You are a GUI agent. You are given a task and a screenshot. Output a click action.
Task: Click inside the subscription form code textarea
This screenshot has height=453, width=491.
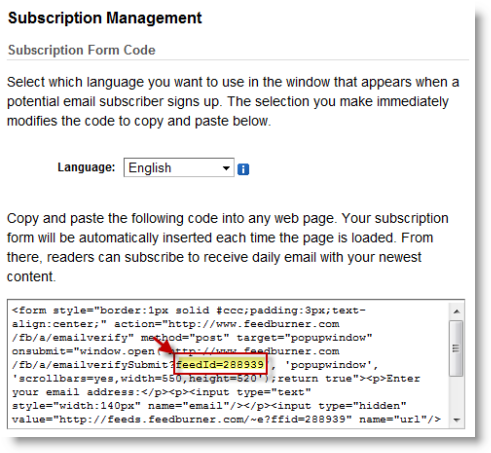pos(236,364)
